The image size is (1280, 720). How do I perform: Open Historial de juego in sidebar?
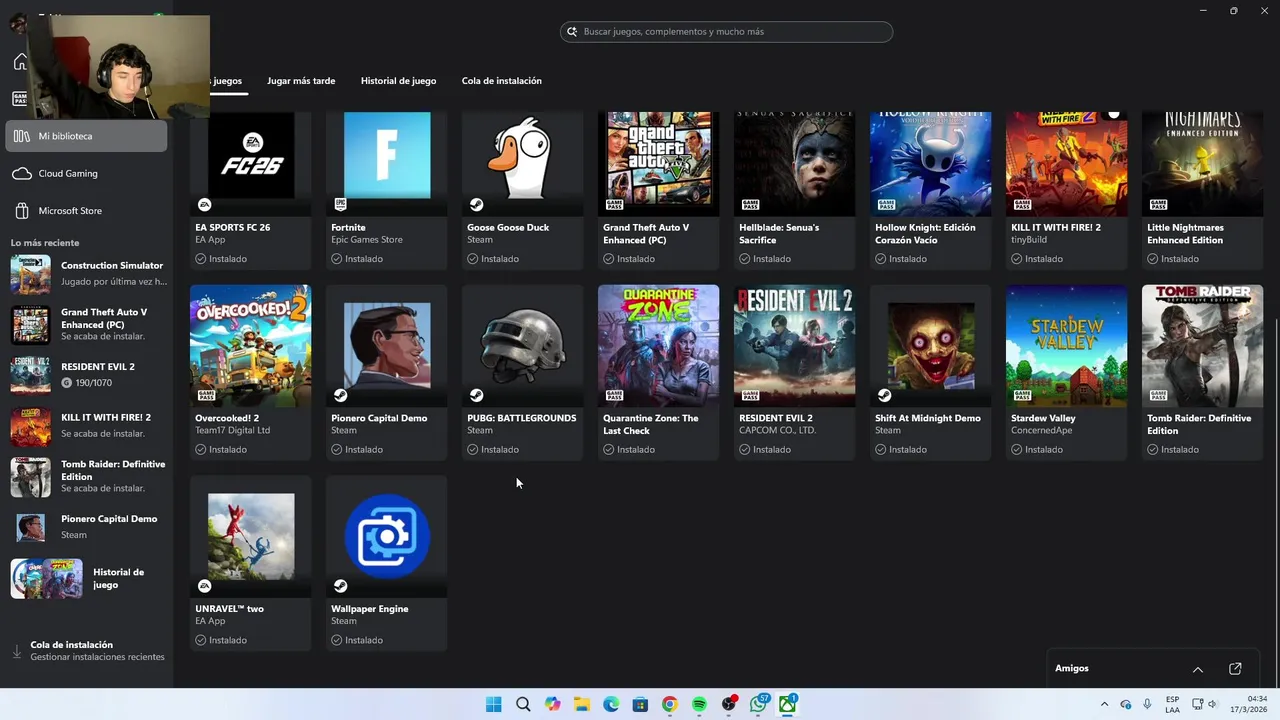point(88,579)
